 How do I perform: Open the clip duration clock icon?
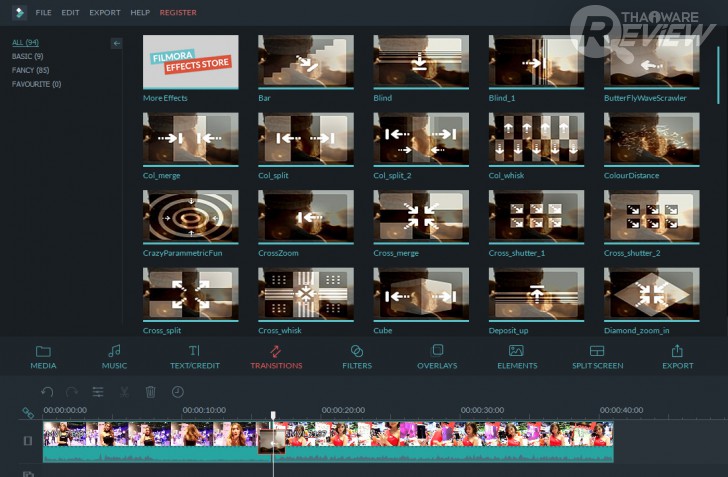point(177,392)
